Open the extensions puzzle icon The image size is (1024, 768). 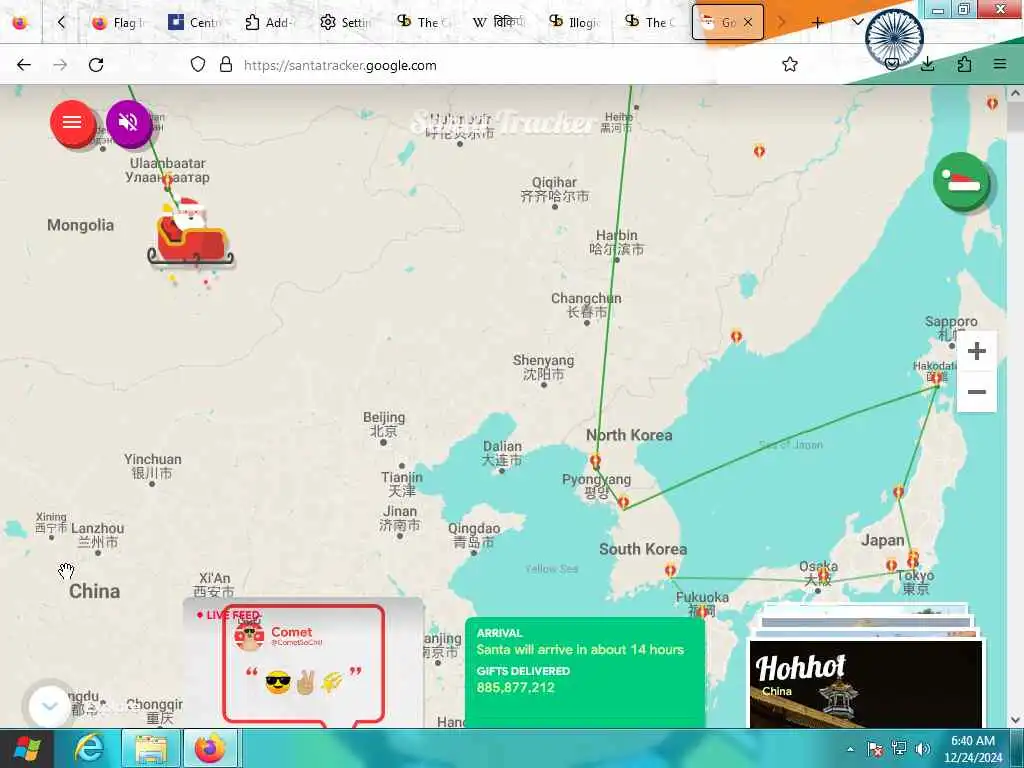tap(964, 65)
